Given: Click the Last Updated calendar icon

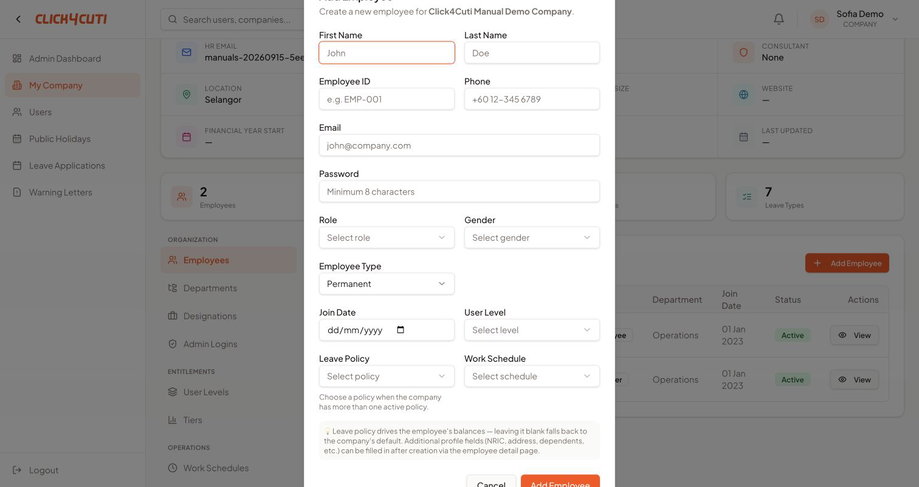Looking at the screenshot, I should tap(743, 137).
